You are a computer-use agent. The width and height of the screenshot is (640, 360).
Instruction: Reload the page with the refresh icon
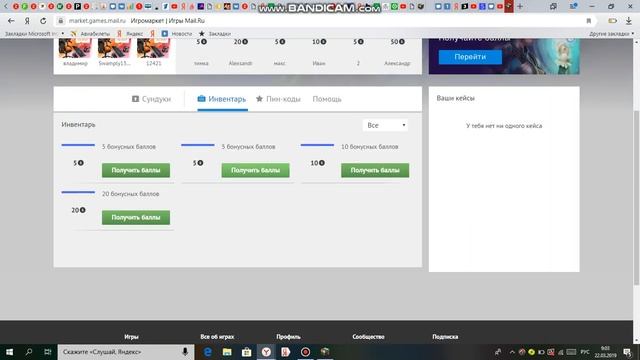[x=43, y=21]
